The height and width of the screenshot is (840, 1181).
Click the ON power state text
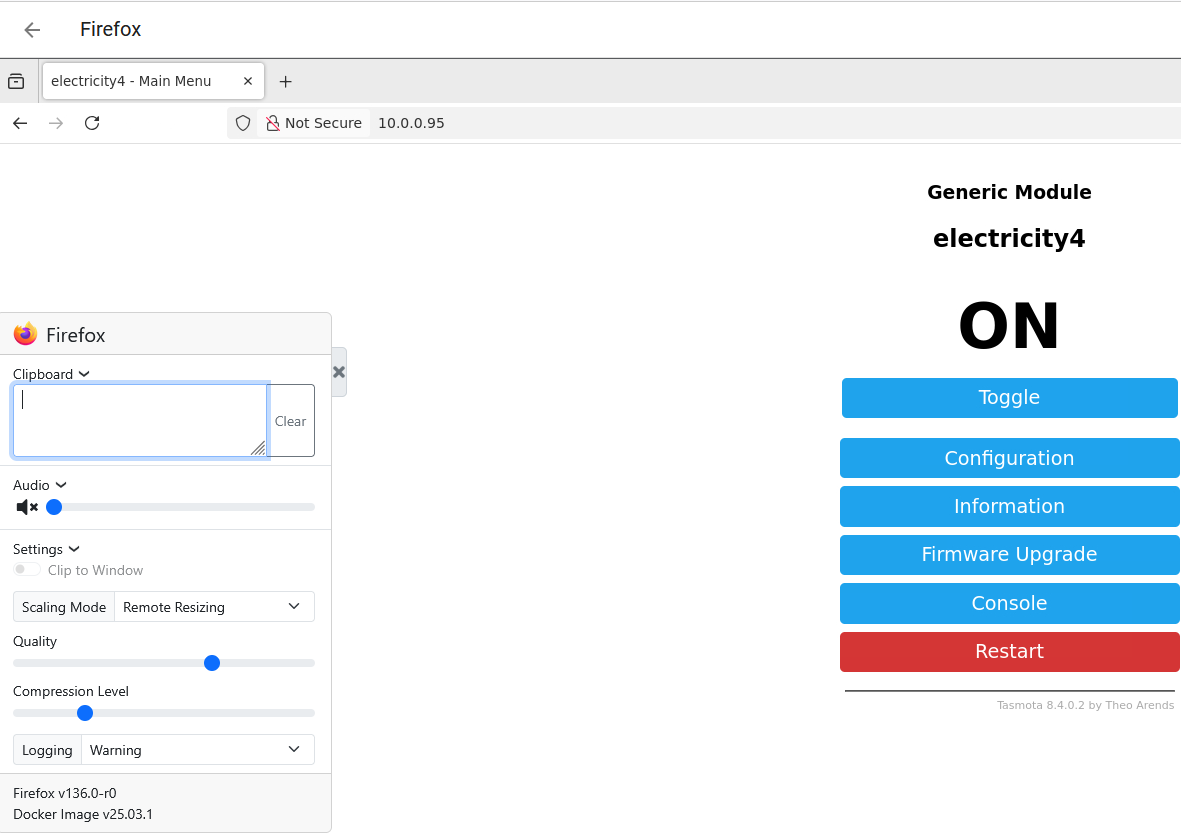[1009, 325]
